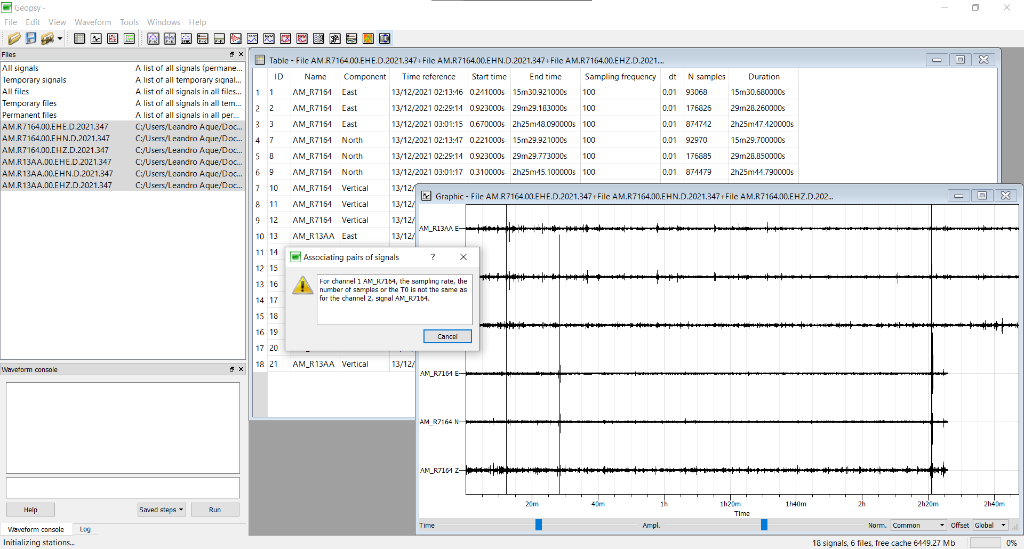This screenshot has width=1024, height=549.
Task: Undock the Waveform console panel
Action: pos(232,369)
